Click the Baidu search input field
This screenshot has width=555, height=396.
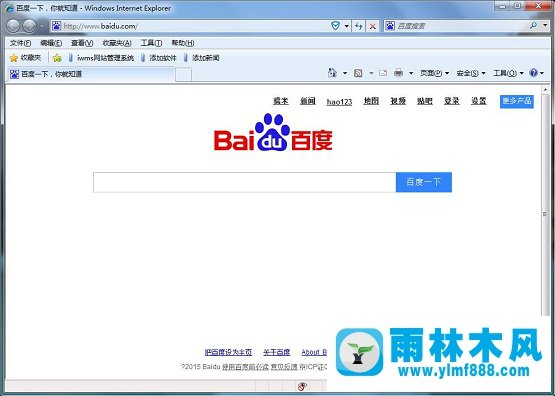(245, 182)
